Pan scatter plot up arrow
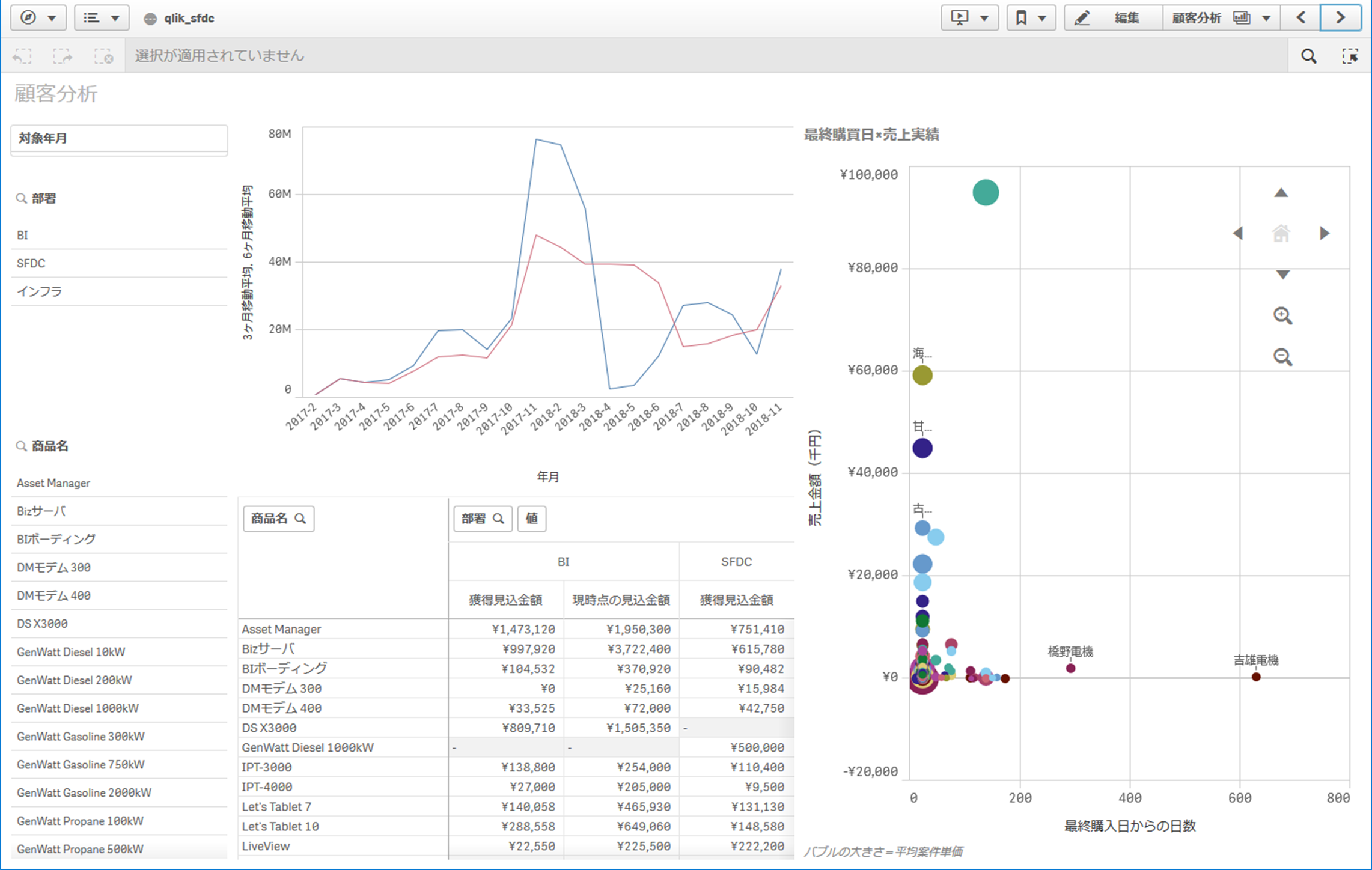1372x870 pixels. [x=1281, y=193]
